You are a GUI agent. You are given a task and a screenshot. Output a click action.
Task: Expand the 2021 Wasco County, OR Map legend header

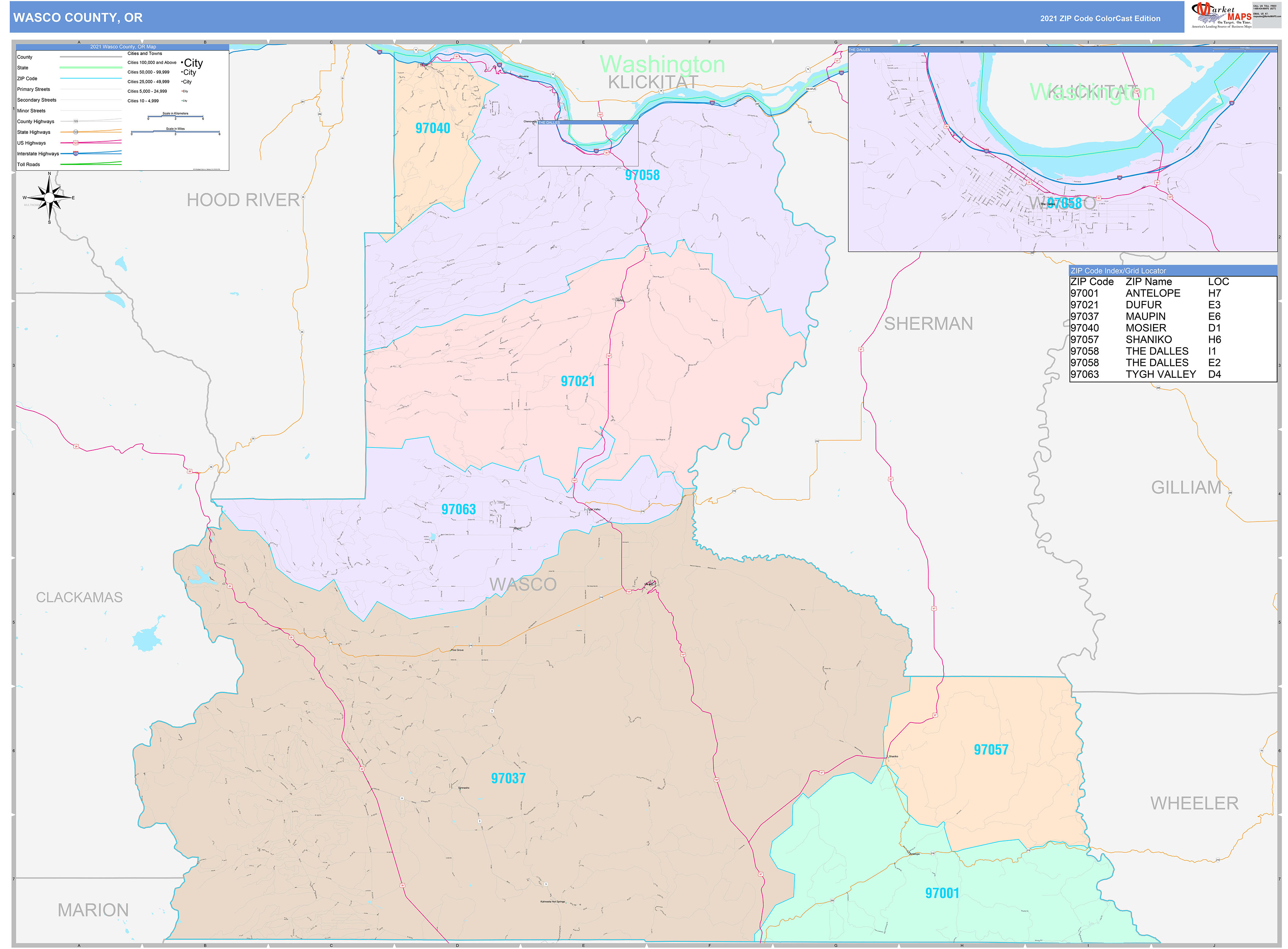click(x=123, y=46)
